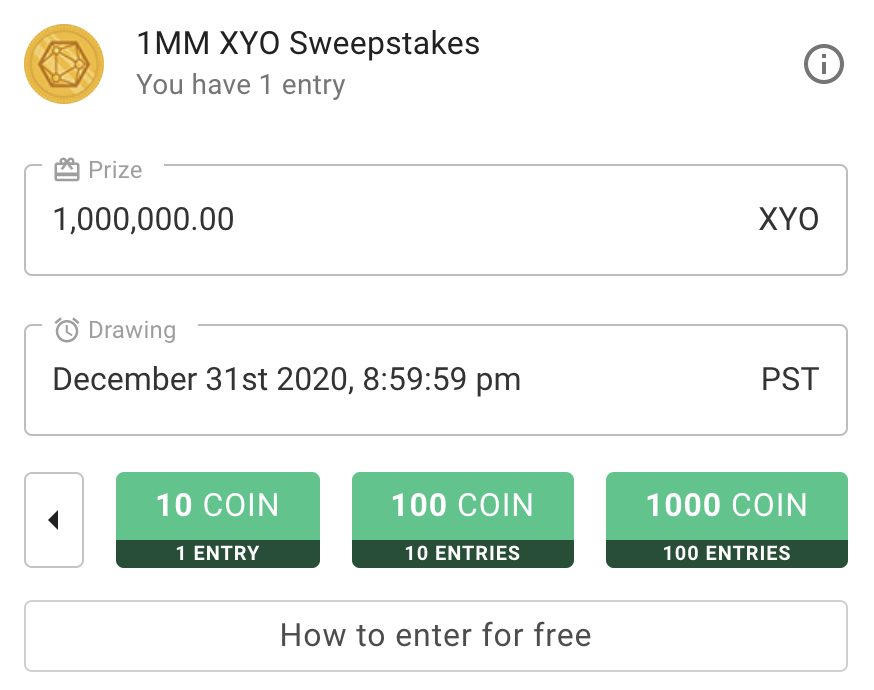Click the 10 ENTRIES dark green label

463,553
